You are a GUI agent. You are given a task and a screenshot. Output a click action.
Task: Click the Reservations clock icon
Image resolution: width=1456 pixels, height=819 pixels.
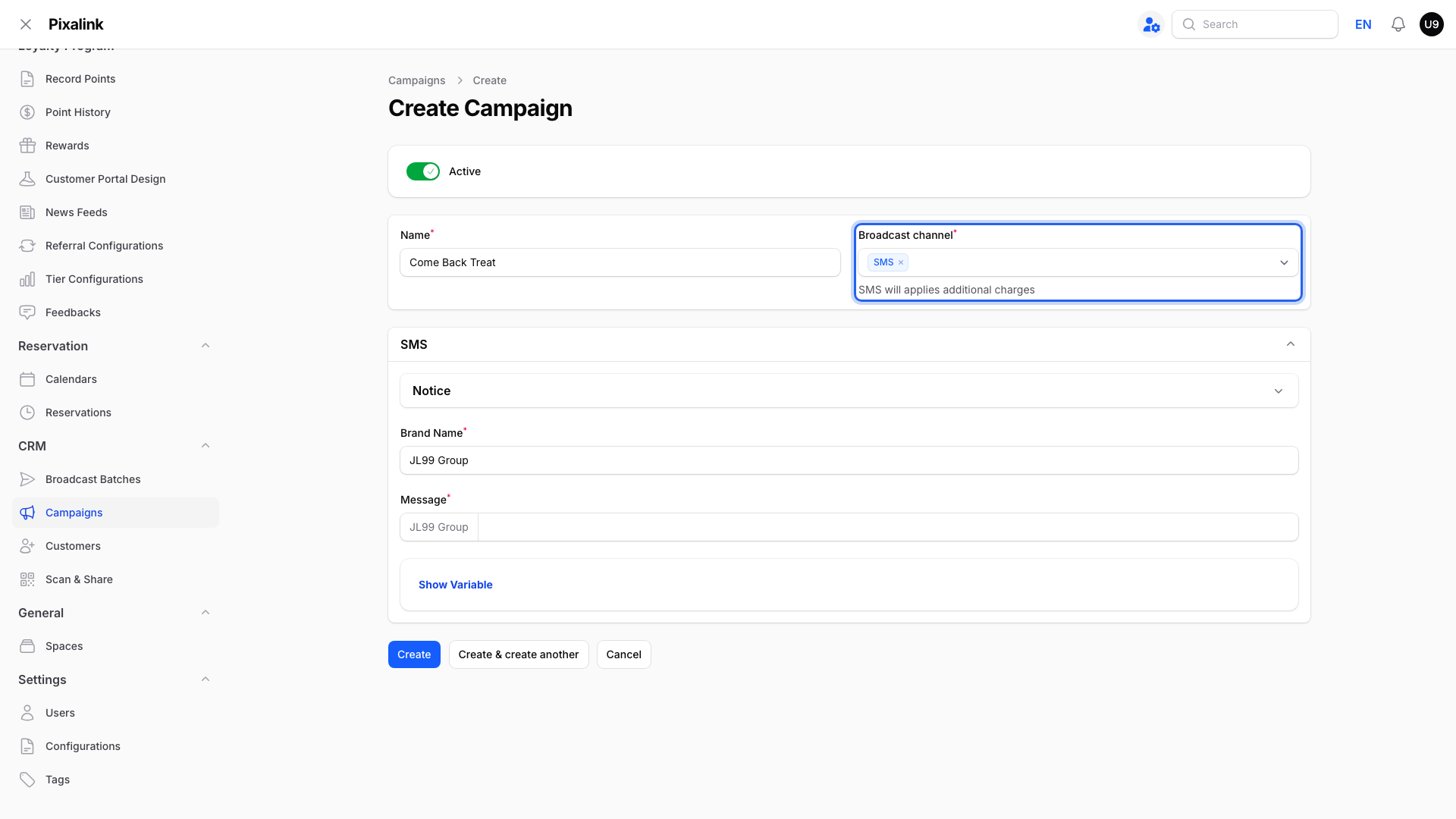(x=27, y=413)
